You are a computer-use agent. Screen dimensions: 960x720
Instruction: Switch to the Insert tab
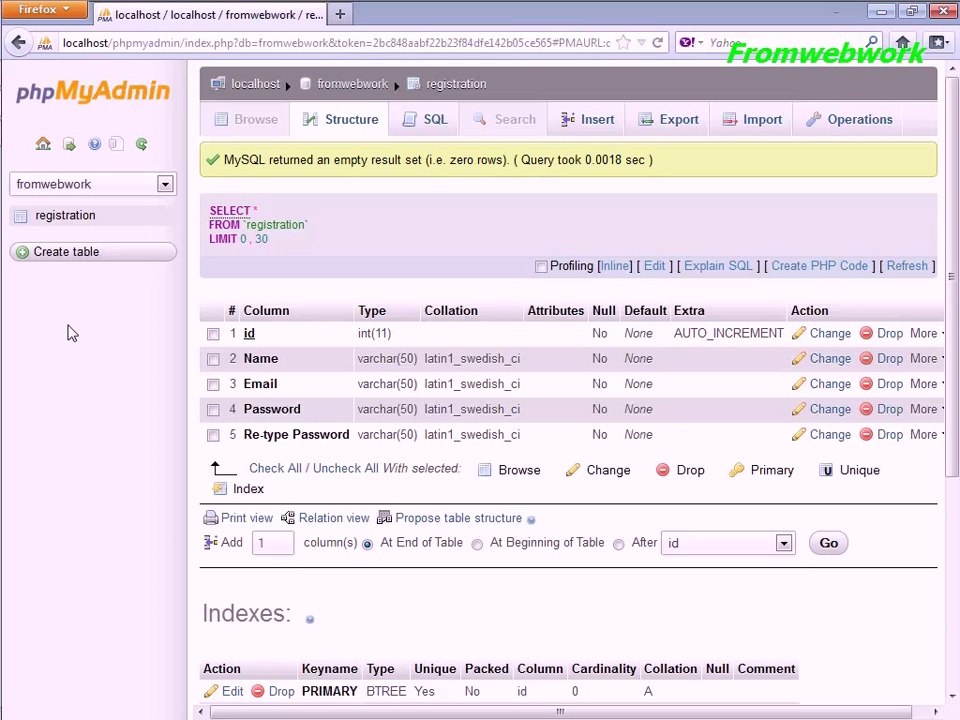(587, 119)
